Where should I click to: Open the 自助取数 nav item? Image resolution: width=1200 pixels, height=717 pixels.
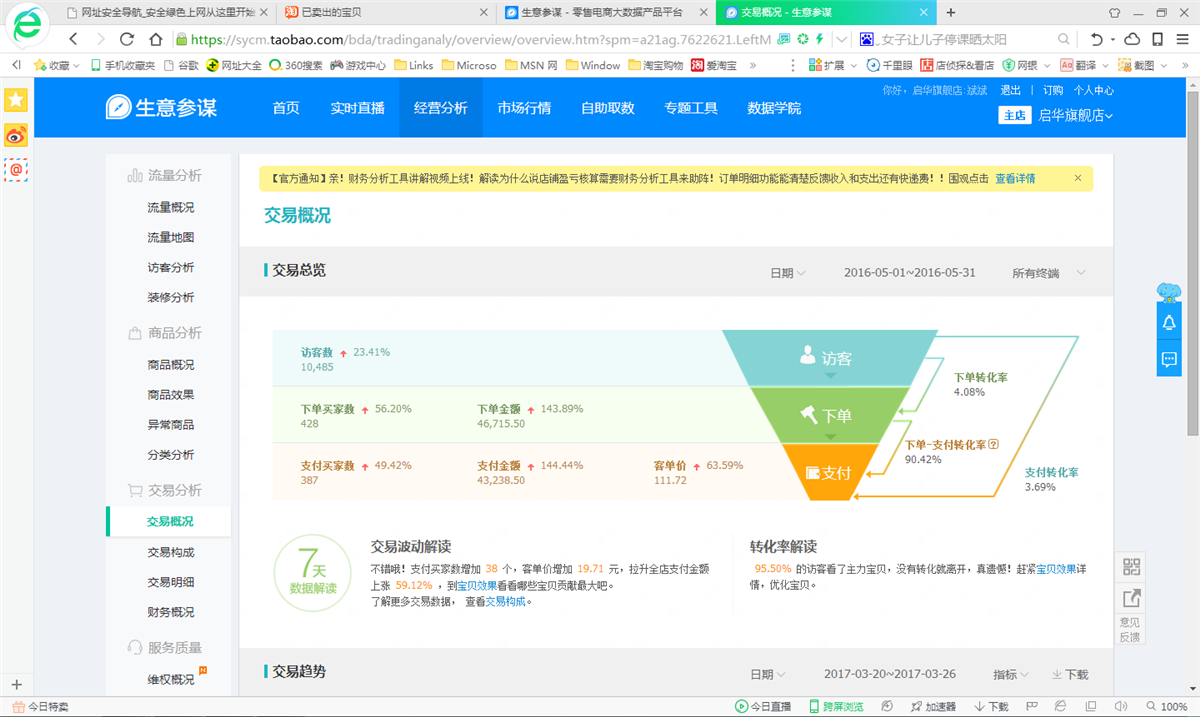pos(608,108)
